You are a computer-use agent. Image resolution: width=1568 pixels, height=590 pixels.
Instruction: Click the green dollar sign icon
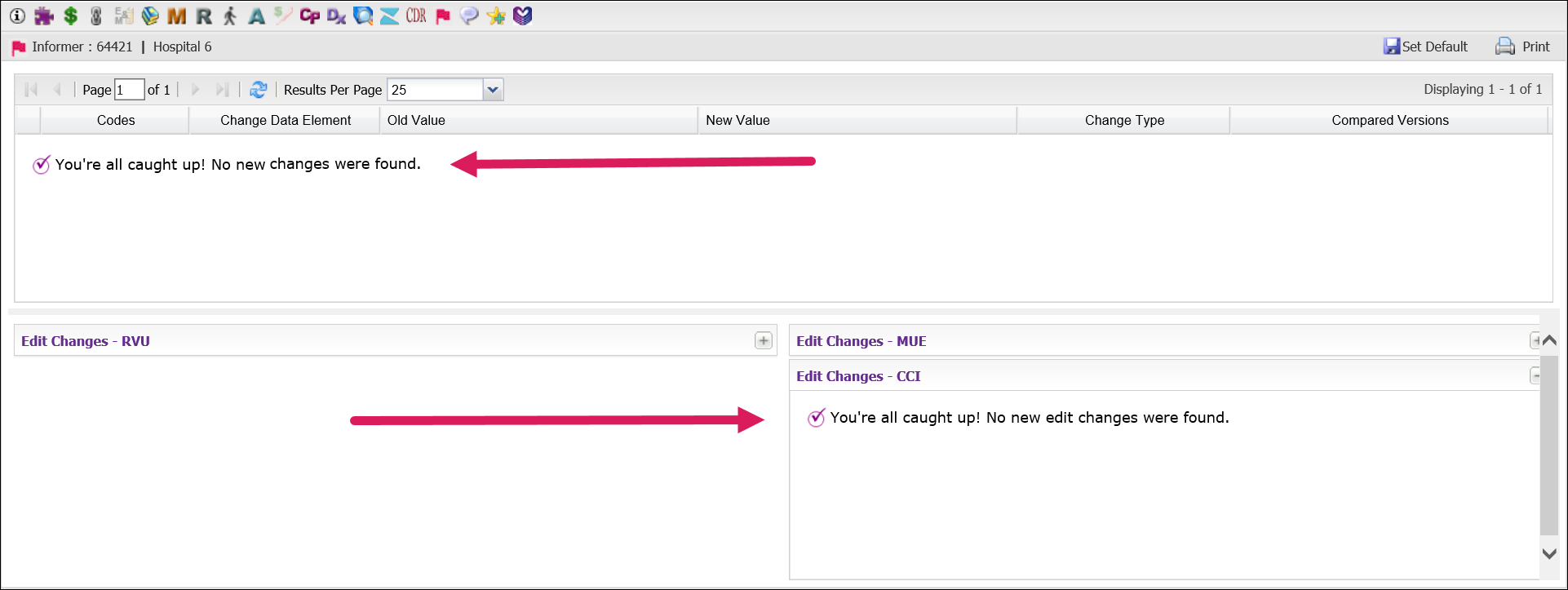click(x=71, y=16)
